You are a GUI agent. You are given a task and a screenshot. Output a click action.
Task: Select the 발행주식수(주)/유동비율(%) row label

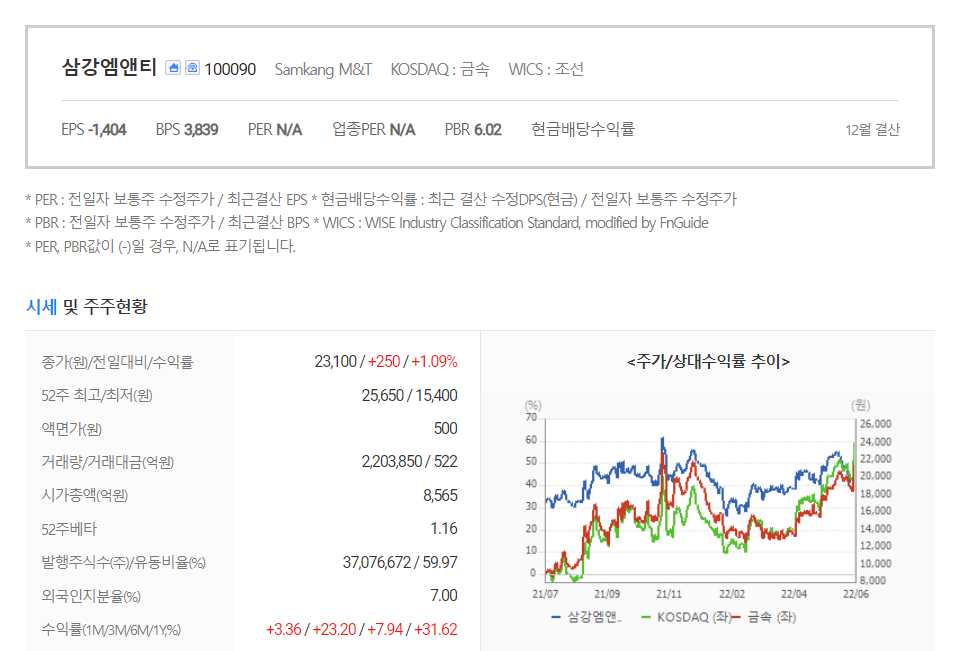(x=123, y=563)
